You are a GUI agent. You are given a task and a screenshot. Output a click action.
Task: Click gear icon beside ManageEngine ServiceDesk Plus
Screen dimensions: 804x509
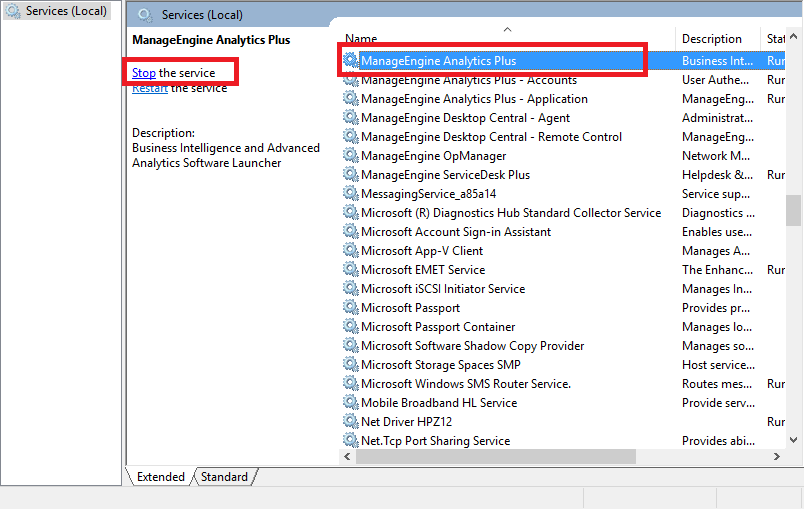(x=350, y=175)
